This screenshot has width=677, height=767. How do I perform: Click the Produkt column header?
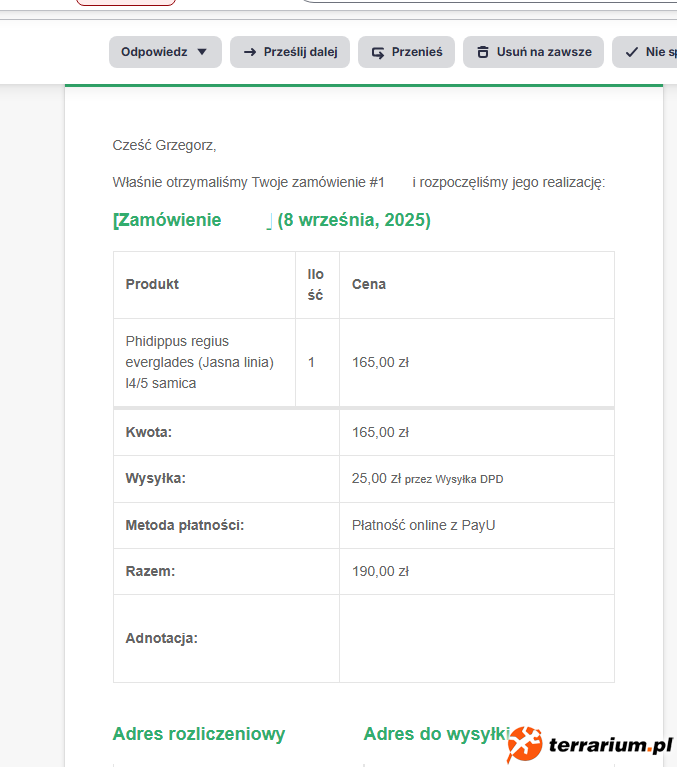tap(152, 284)
